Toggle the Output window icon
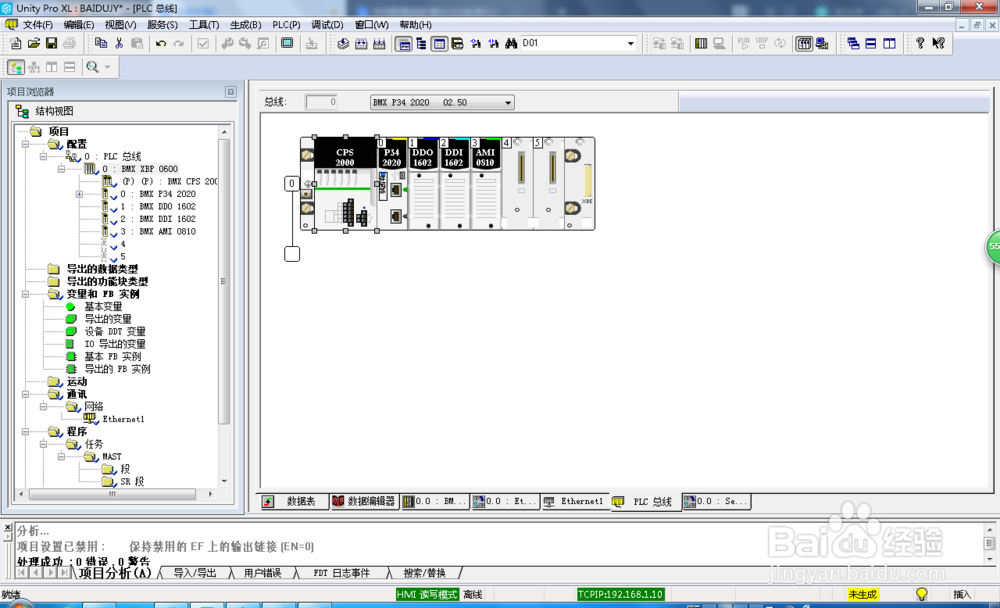 tap(439, 43)
